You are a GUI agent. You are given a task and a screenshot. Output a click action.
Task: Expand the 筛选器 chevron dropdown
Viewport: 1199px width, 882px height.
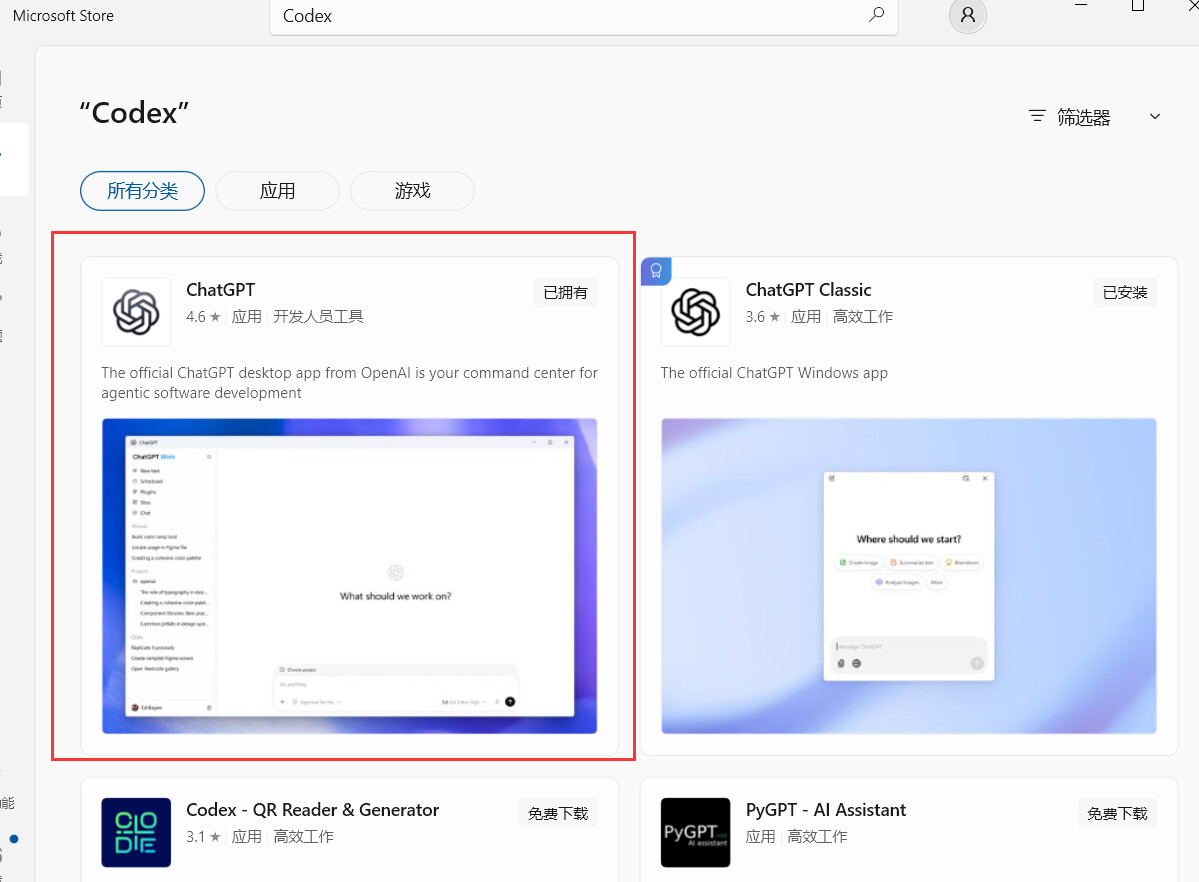[1155, 116]
